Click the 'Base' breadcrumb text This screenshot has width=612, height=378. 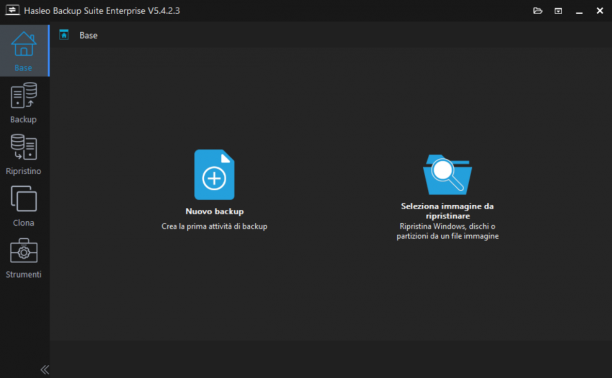pyautogui.click(x=88, y=36)
